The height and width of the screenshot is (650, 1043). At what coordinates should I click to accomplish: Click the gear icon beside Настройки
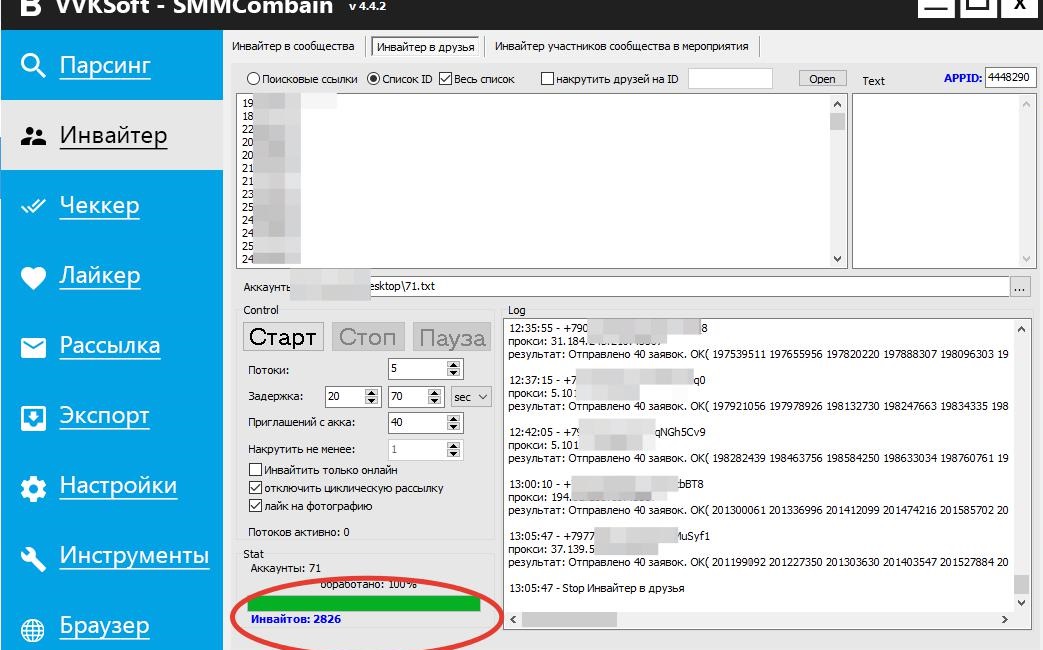coord(33,488)
